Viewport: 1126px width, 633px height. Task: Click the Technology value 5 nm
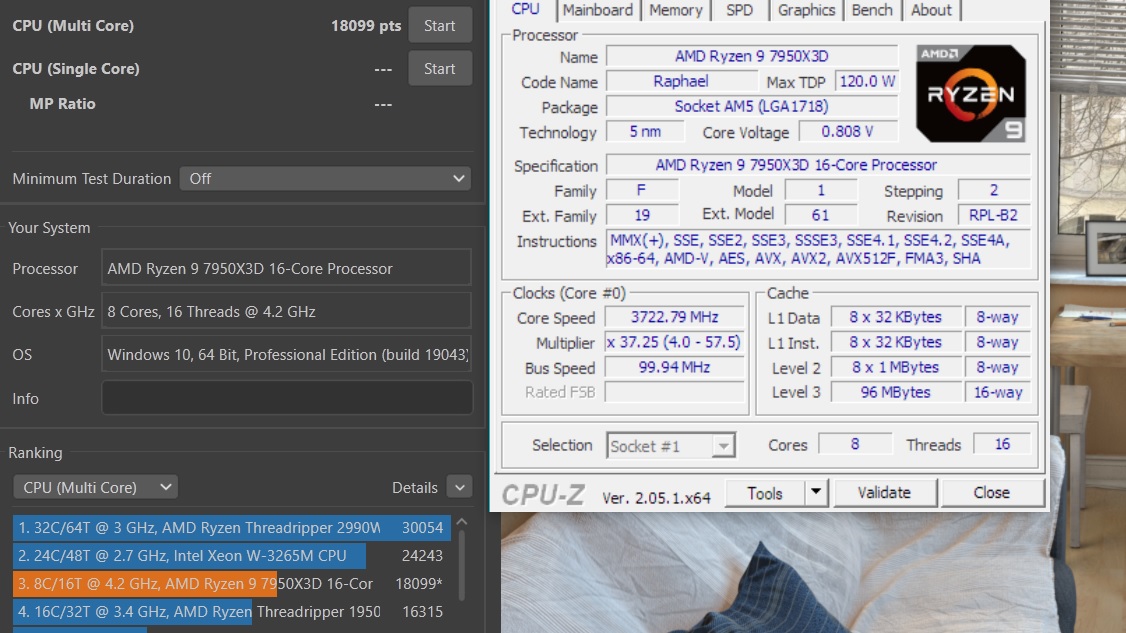click(645, 131)
